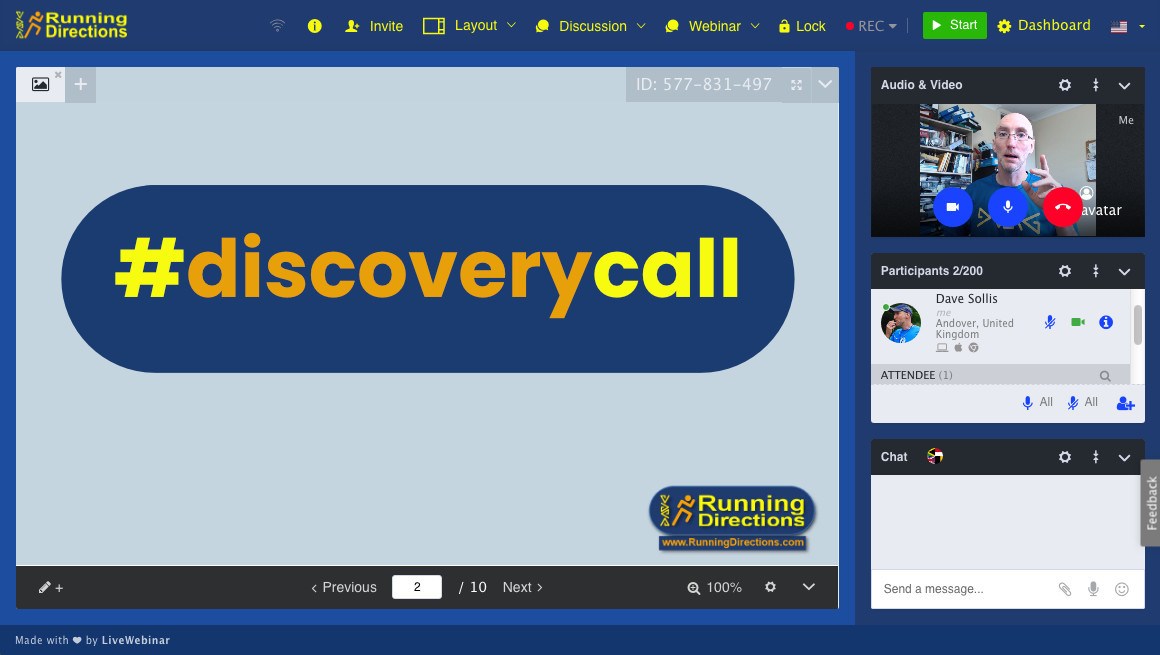Viewport: 1160px width, 655px height.
Task: Click the chat voice message microphone
Action: (x=1093, y=589)
